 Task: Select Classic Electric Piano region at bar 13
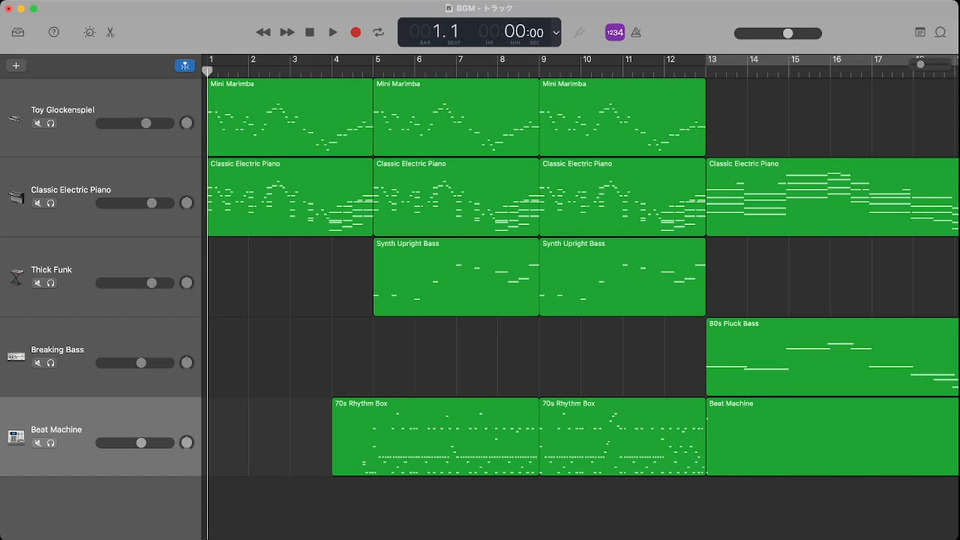(x=833, y=197)
